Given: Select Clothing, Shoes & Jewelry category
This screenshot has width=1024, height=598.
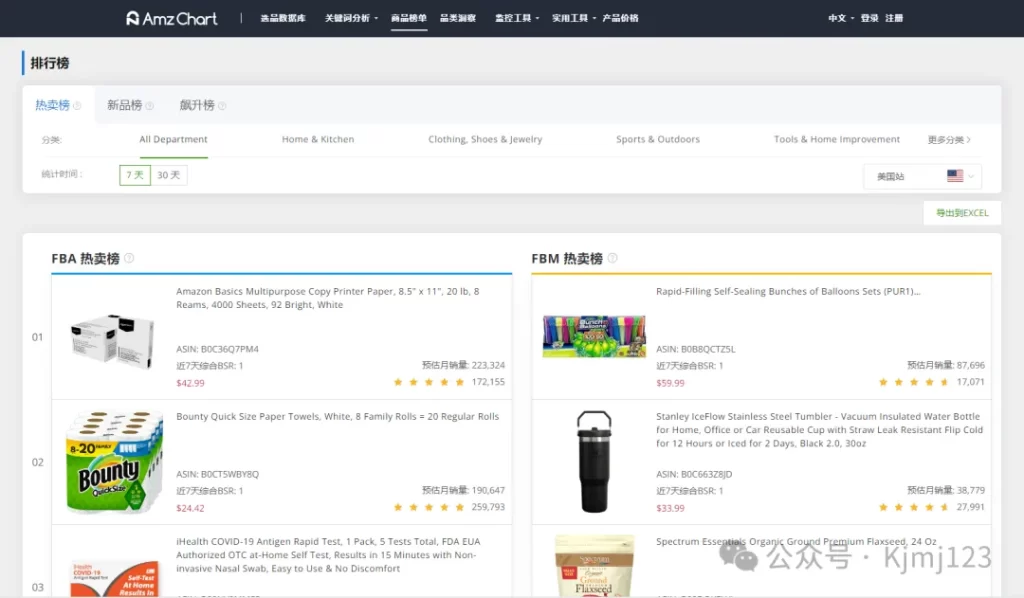Looking at the screenshot, I should click(x=485, y=139).
